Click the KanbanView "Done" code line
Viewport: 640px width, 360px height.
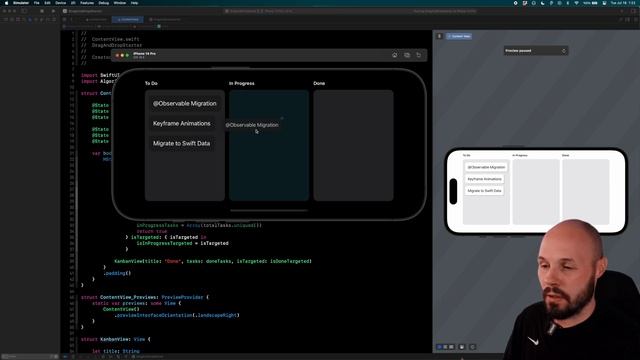pos(213,261)
